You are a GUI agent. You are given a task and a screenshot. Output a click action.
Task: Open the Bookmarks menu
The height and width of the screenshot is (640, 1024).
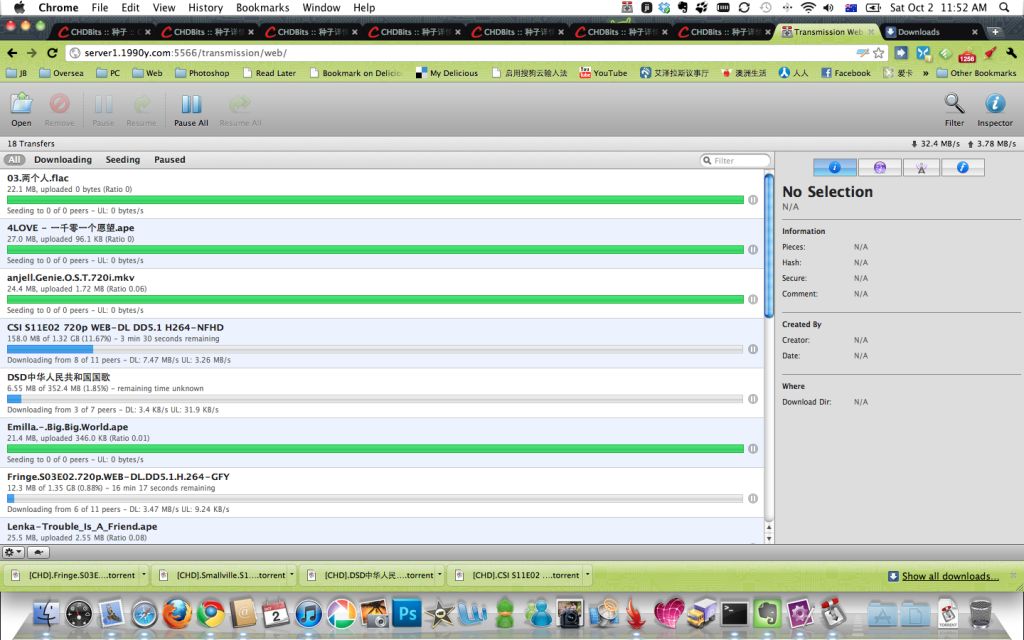pos(262,7)
